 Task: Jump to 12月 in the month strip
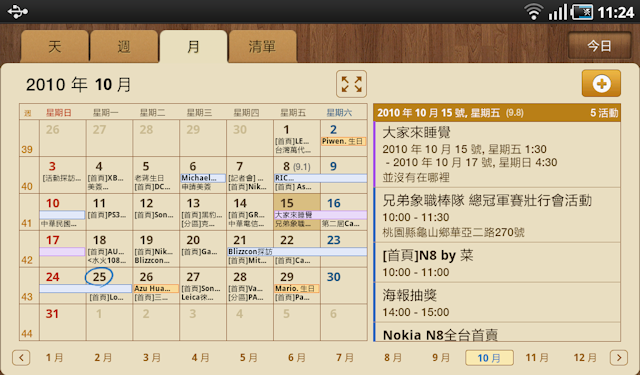[585, 358]
